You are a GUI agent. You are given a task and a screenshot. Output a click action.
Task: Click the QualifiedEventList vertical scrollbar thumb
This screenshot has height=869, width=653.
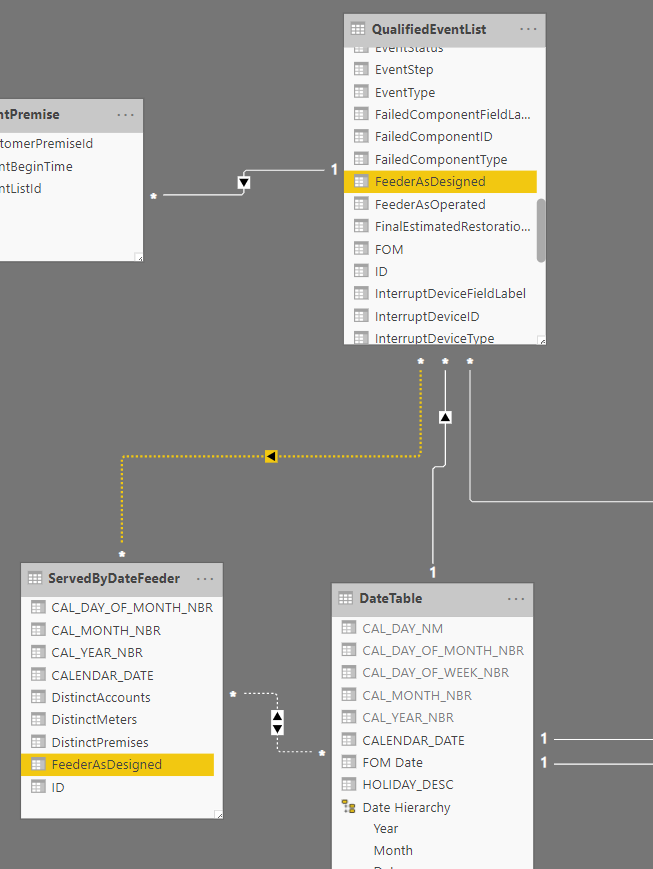click(541, 230)
